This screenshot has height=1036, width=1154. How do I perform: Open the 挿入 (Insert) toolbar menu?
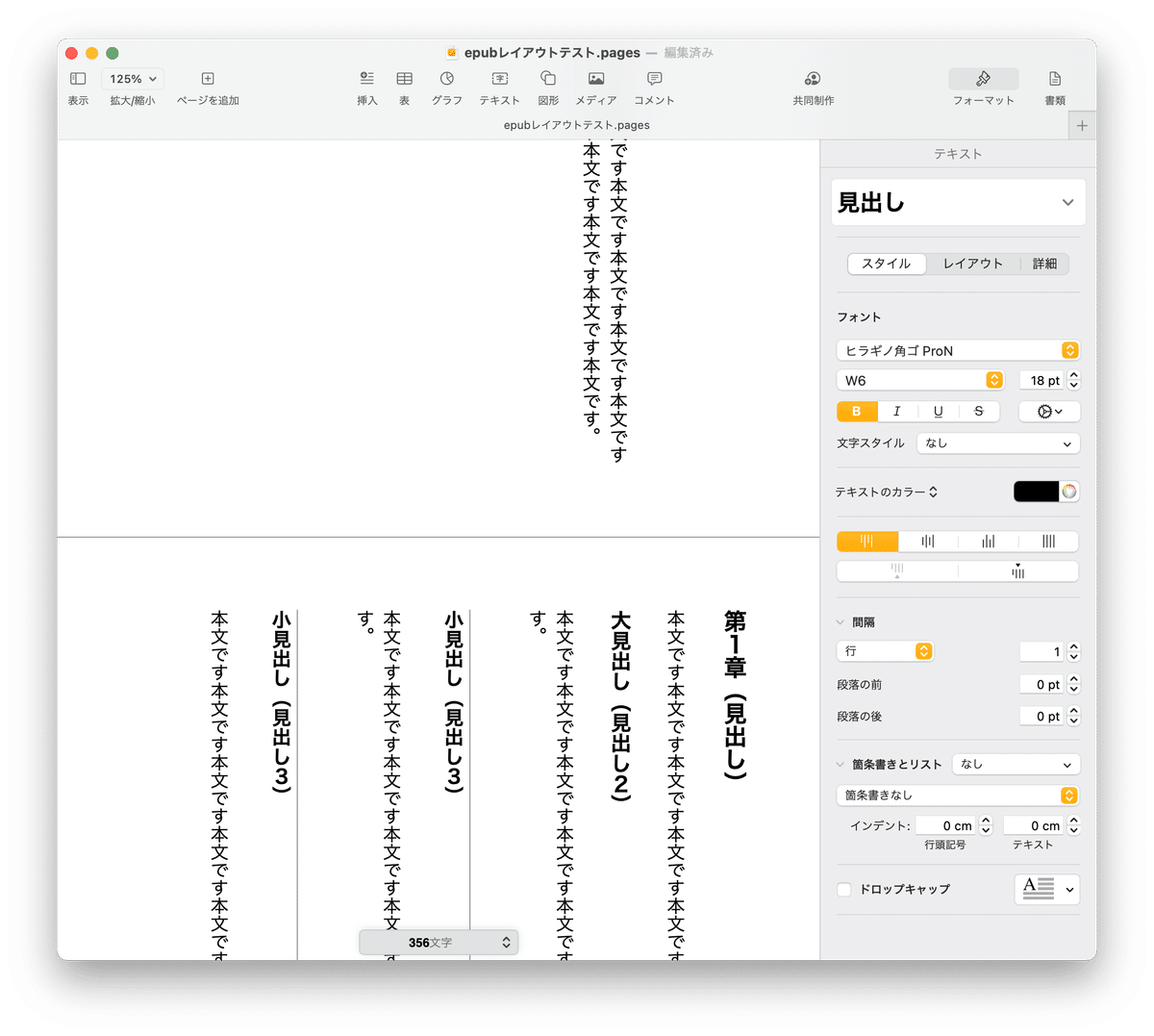(366, 88)
